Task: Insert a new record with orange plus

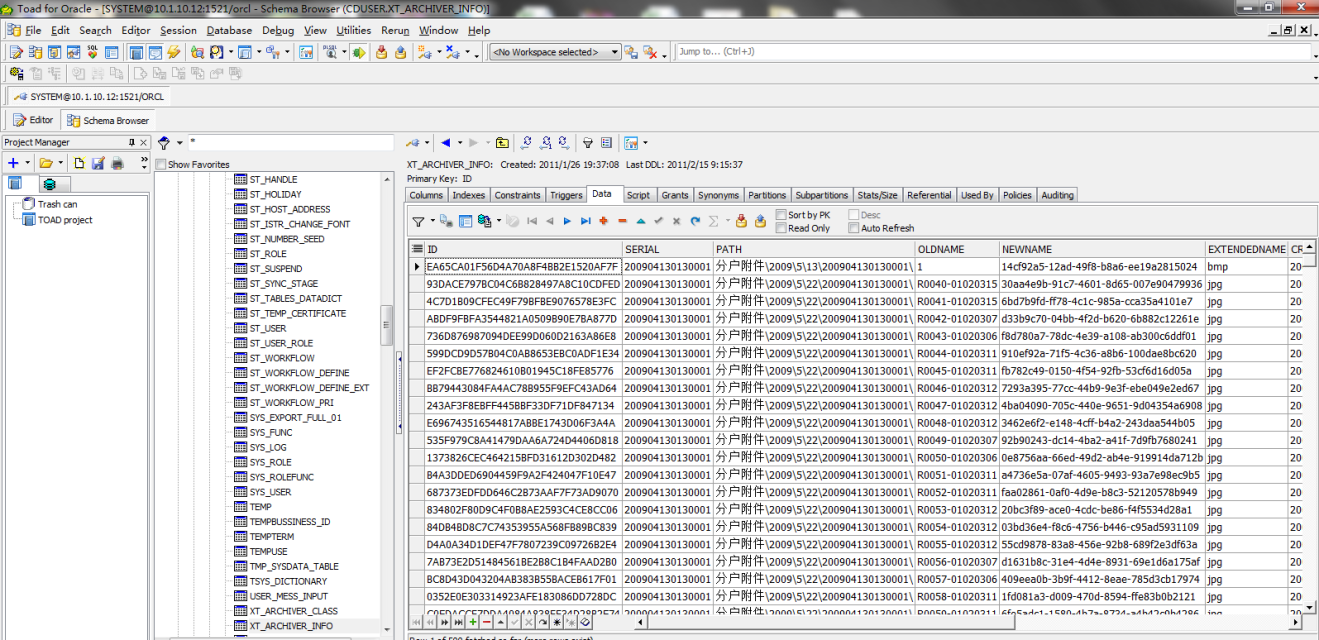Action: tap(604, 221)
